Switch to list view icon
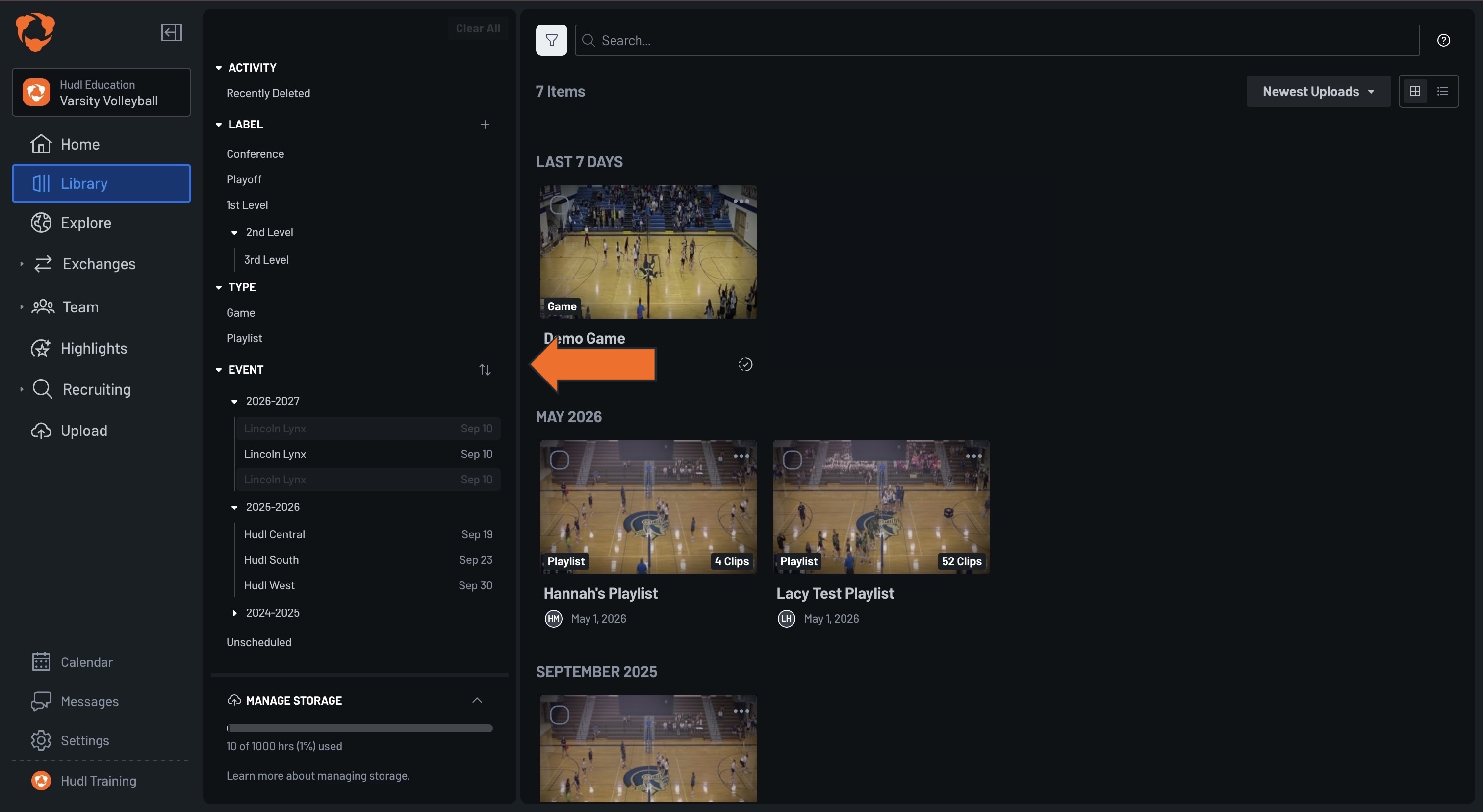 1442,91
